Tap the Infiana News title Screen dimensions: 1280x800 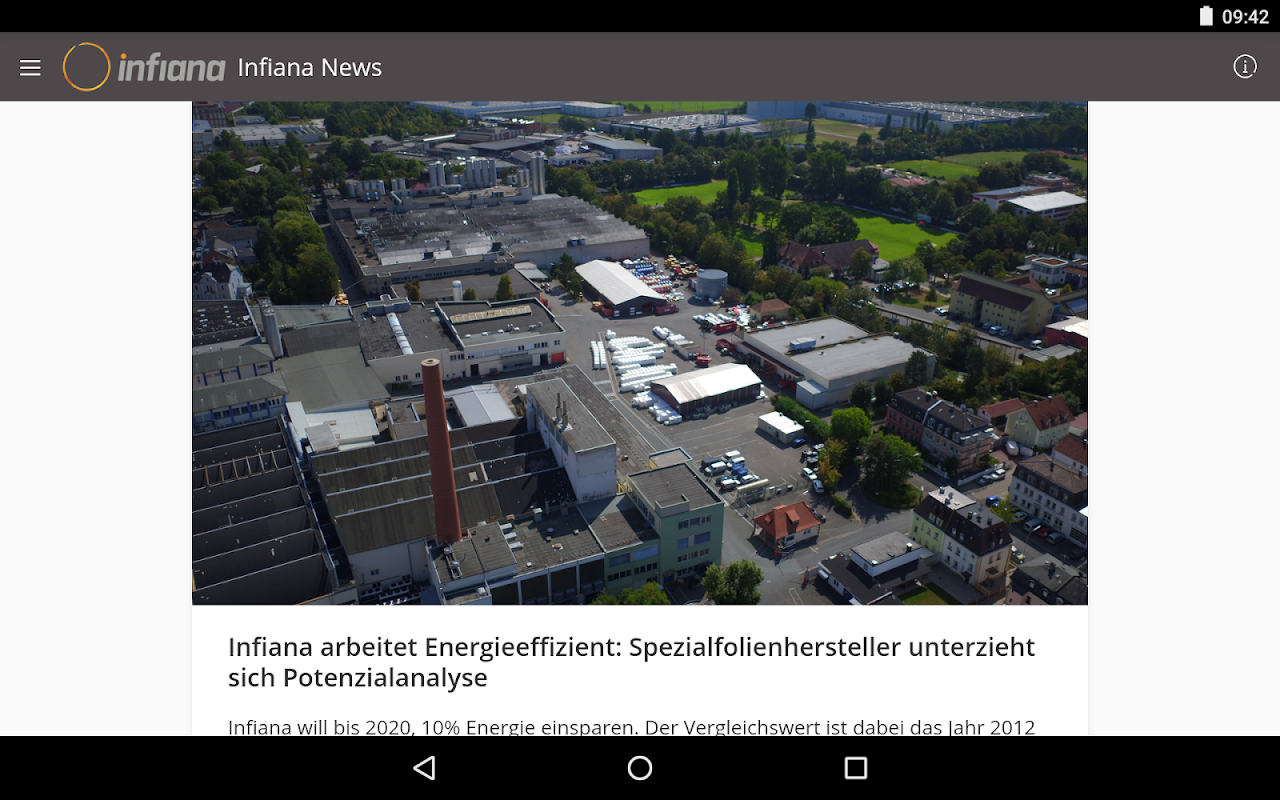click(310, 67)
